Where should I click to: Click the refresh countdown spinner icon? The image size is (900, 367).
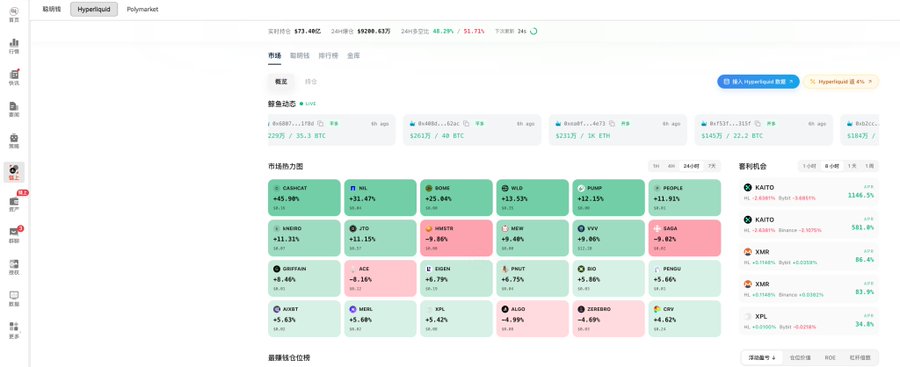coord(533,31)
